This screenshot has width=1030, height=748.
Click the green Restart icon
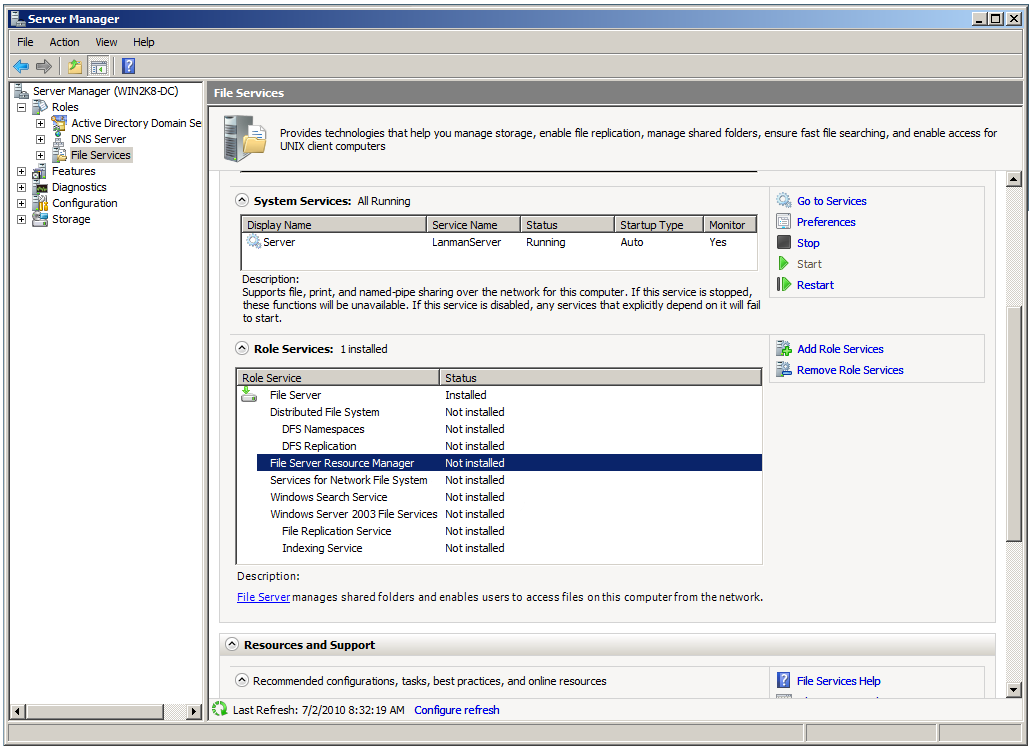[784, 284]
